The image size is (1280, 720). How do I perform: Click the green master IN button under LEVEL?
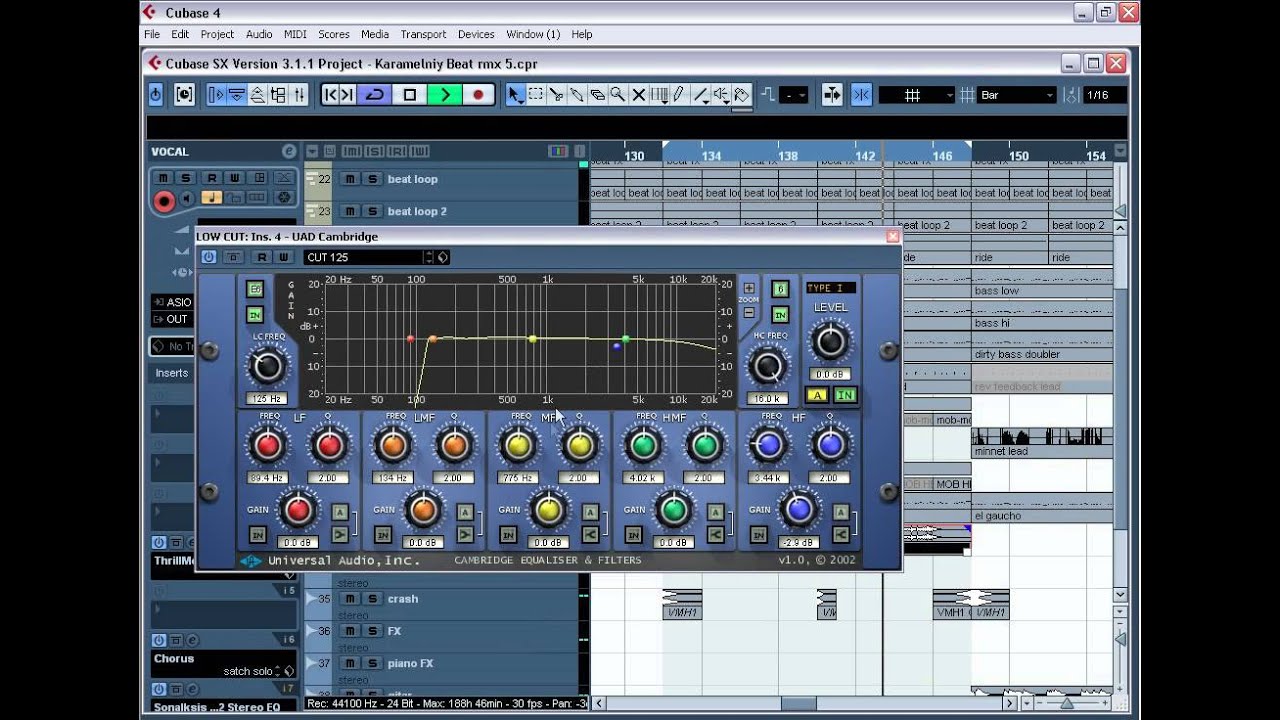click(845, 395)
